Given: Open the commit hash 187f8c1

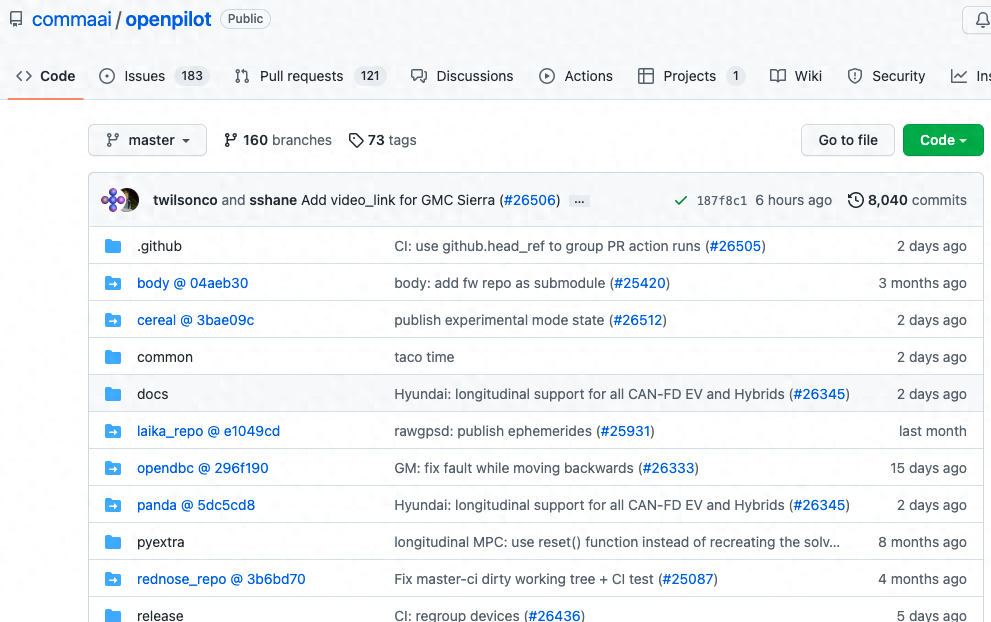Looking at the screenshot, I should 721,200.
